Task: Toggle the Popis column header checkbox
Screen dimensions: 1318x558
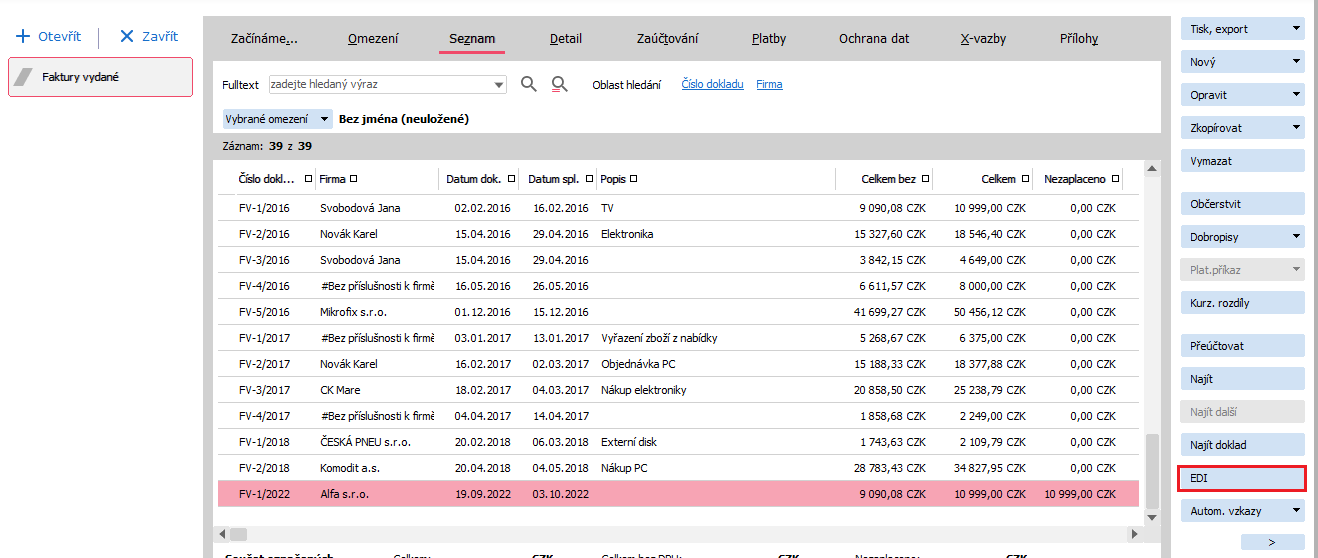Action: click(634, 179)
